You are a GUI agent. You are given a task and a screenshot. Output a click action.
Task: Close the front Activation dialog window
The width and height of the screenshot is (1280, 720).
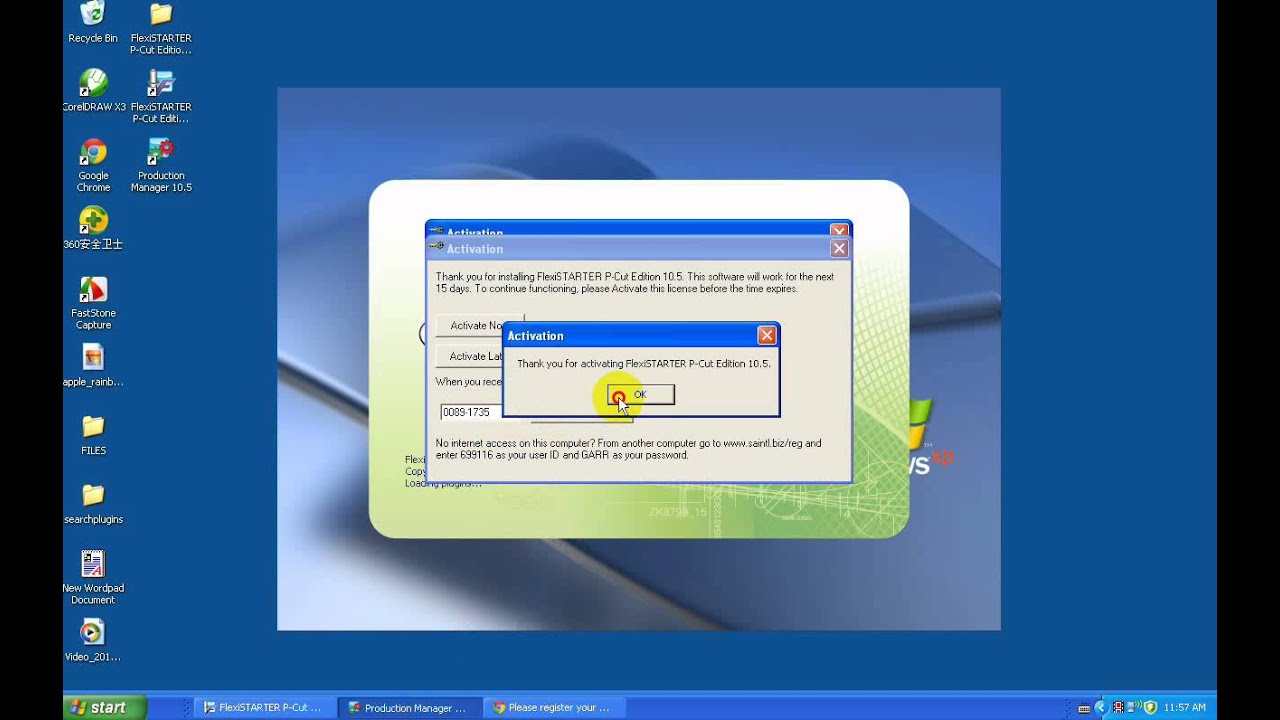point(839,249)
